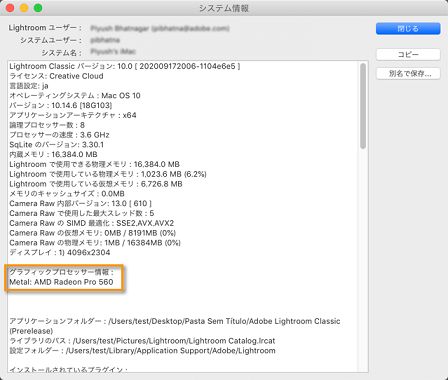Screen dimensions: 448x380
Task: Click the Lightroom で使用できる物理メモリ line
Action: (95, 164)
